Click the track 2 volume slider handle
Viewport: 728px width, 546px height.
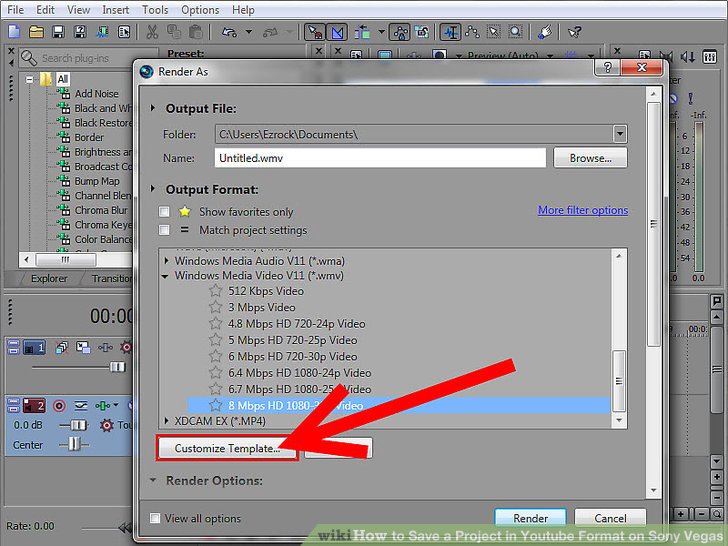[76, 425]
